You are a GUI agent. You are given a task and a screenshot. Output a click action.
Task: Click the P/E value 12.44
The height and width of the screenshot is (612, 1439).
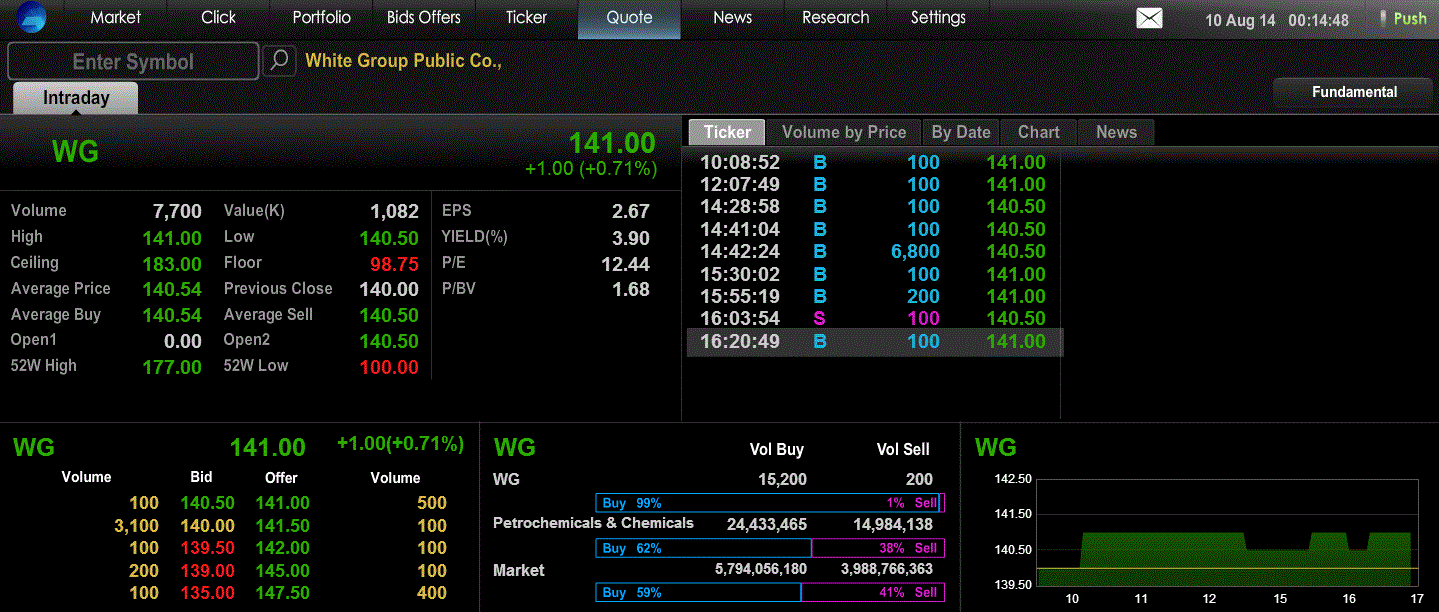tap(626, 264)
